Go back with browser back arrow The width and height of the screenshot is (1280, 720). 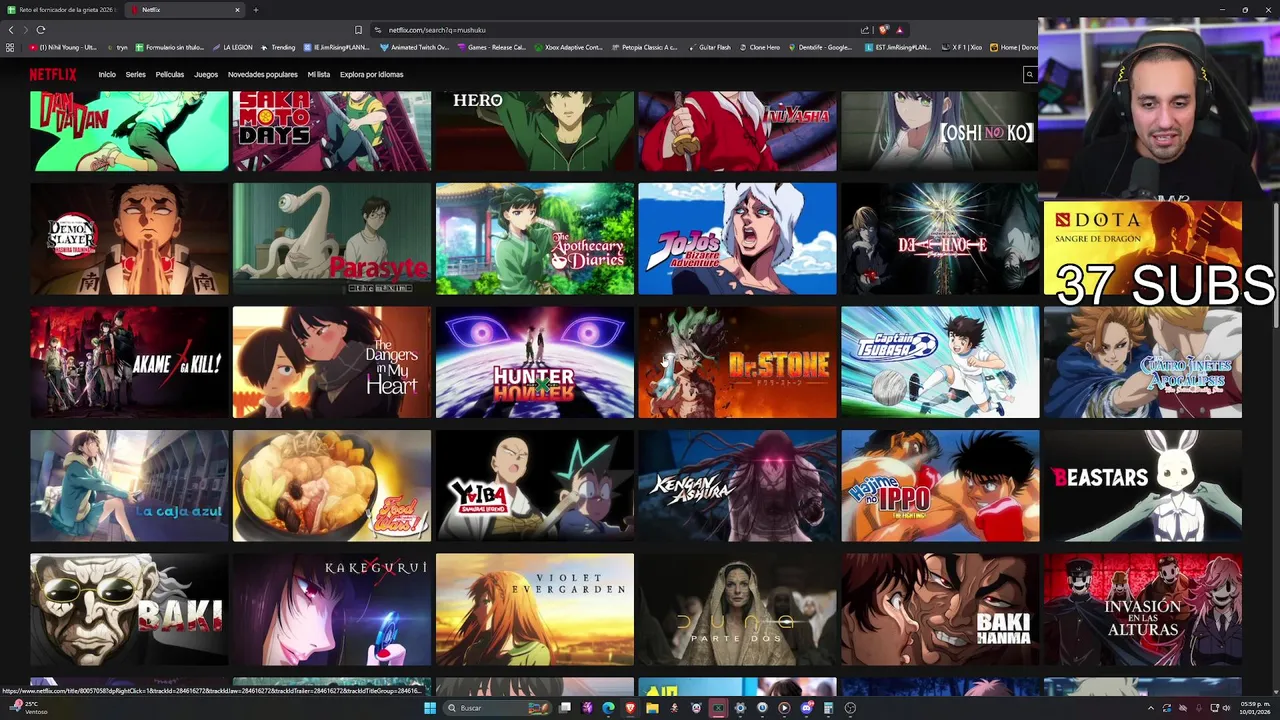click(x=11, y=30)
